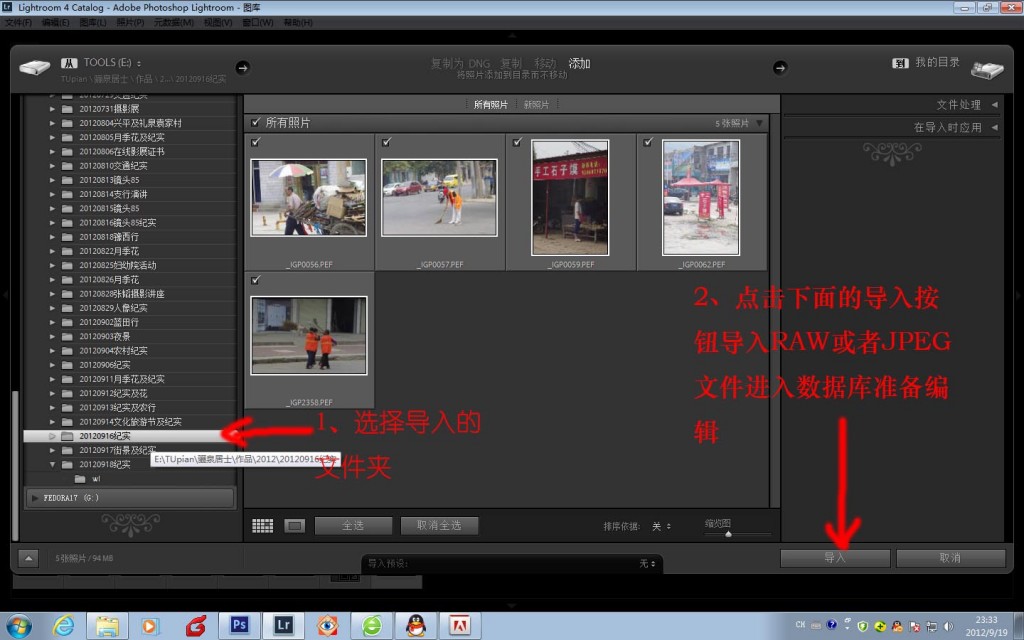Select the 添加 import mode
This screenshot has height=640, width=1024.
579,63
